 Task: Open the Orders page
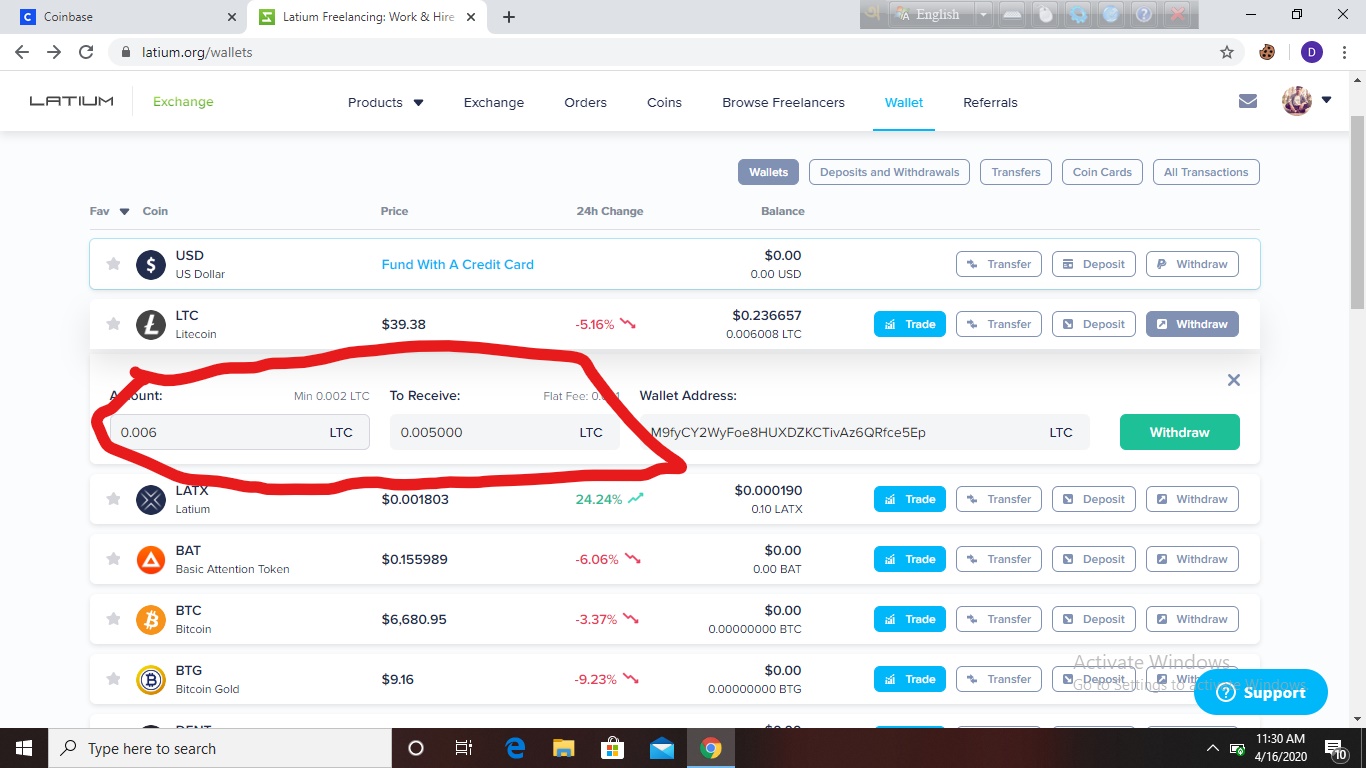585,102
